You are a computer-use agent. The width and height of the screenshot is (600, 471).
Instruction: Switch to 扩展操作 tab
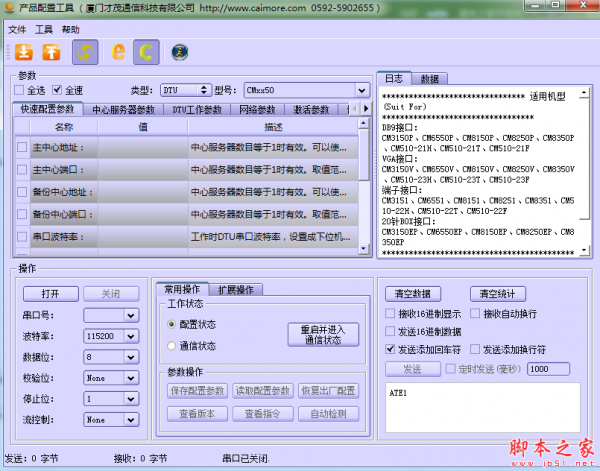point(236,290)
